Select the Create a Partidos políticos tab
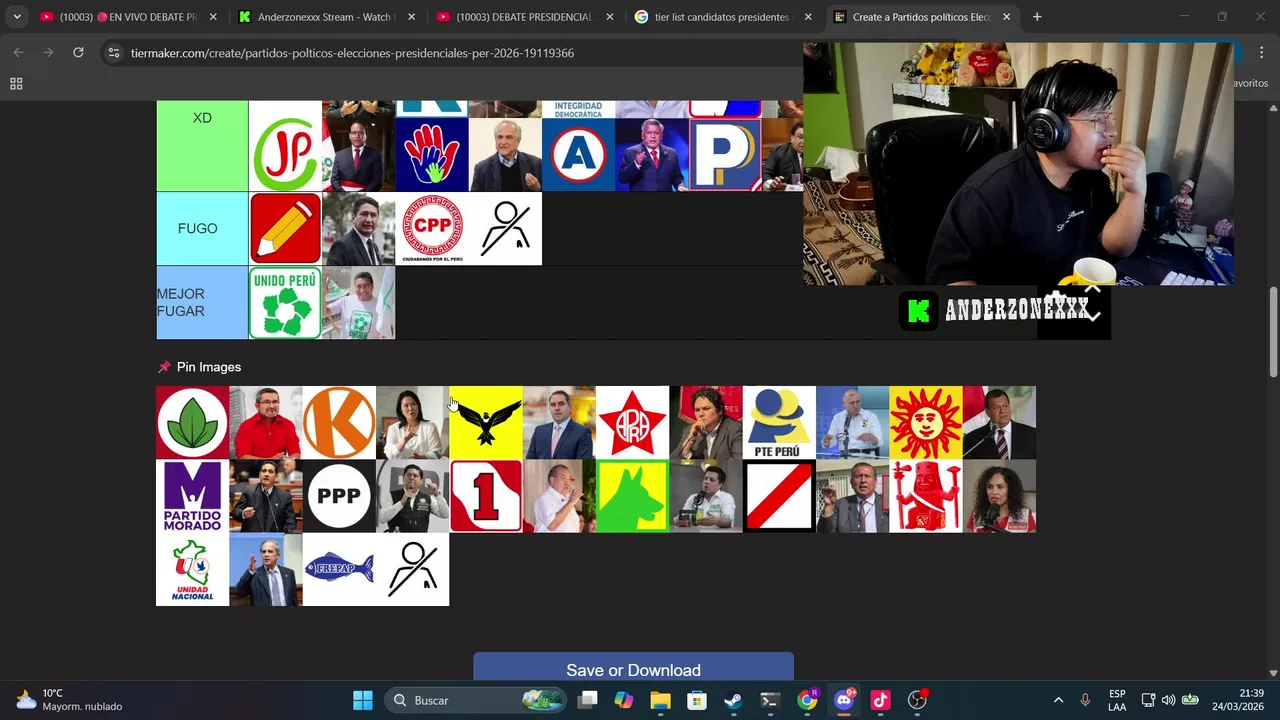Image resolution: width=1280 pixels, height=720 pixels. (921, 17)
